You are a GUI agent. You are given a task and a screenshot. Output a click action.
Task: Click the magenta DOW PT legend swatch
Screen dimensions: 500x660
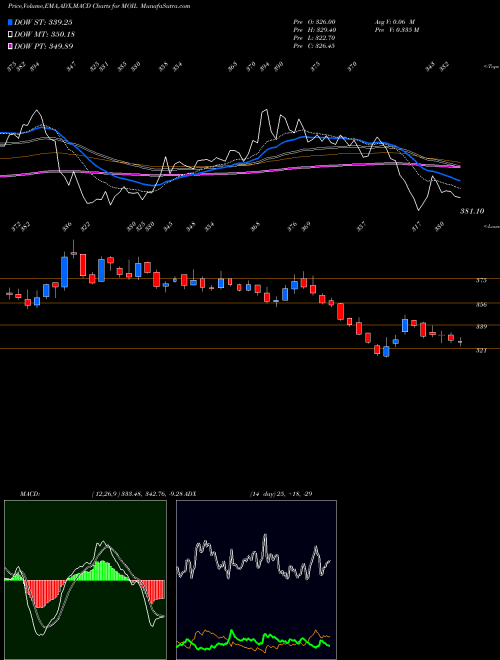point(10,46)
